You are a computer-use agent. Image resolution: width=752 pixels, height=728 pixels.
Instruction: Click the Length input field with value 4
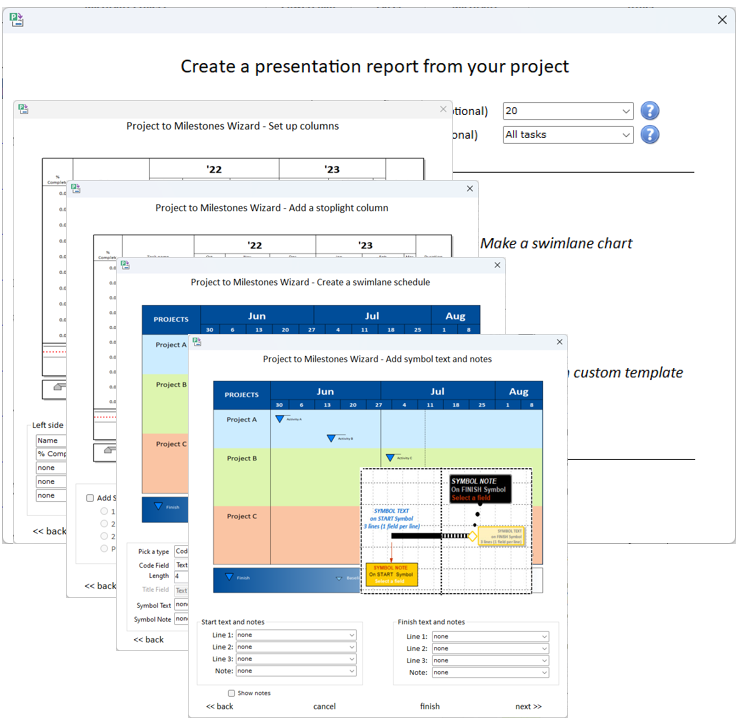(x=181, y=576)
